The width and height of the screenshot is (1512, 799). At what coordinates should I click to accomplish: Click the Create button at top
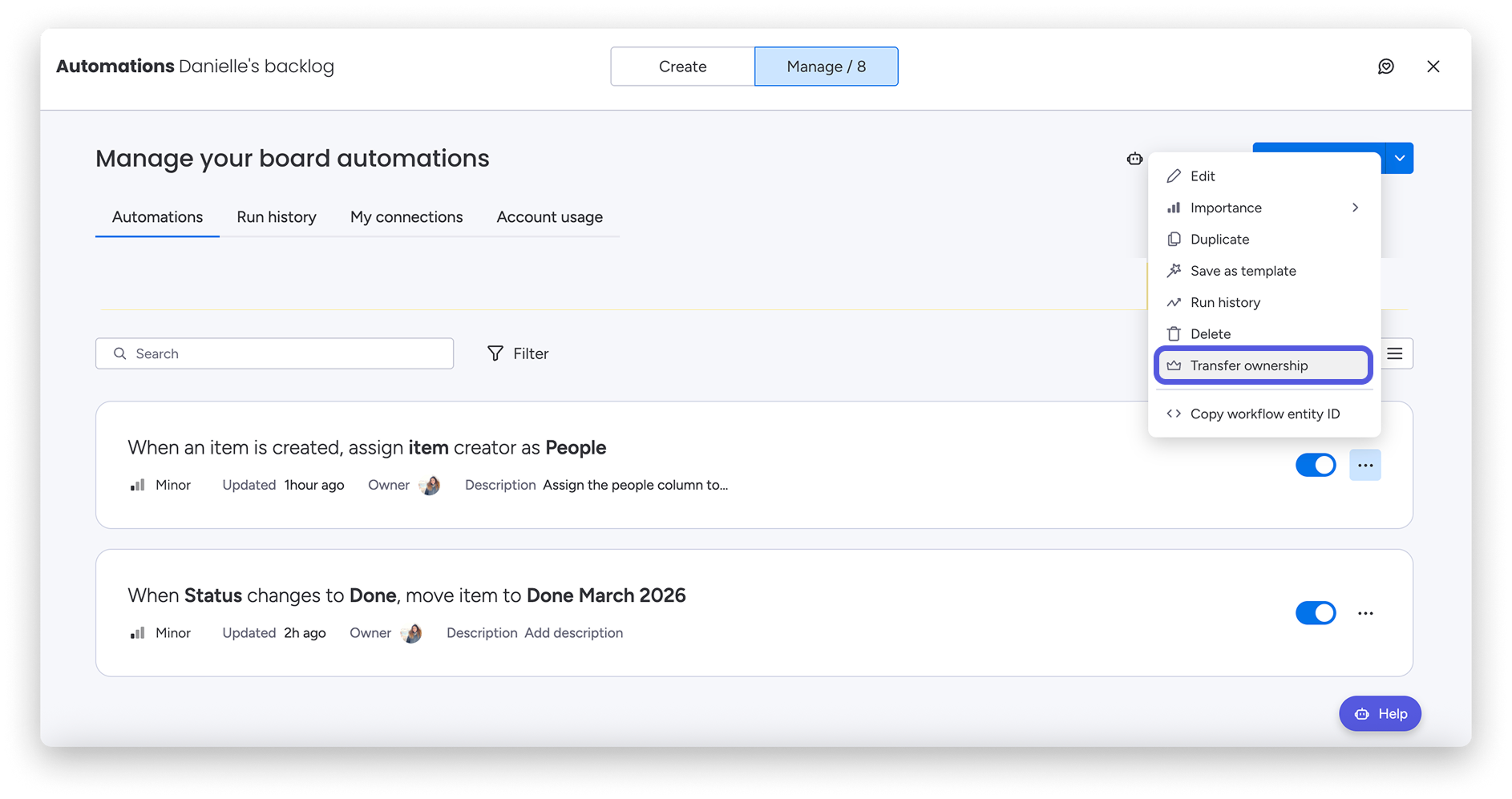[x=682, y=67]
